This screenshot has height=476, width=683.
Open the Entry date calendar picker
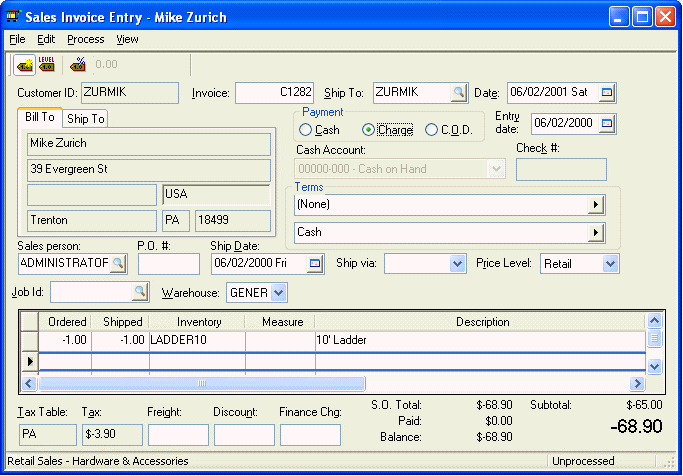pyautogui.click(x=606, y=124)
